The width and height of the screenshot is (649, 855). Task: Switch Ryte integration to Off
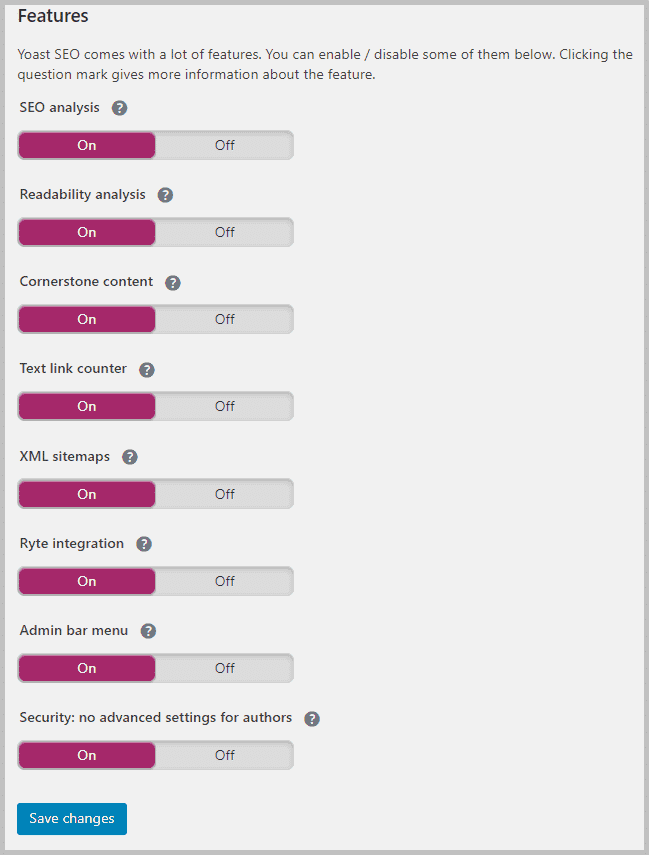pos(224,581)
